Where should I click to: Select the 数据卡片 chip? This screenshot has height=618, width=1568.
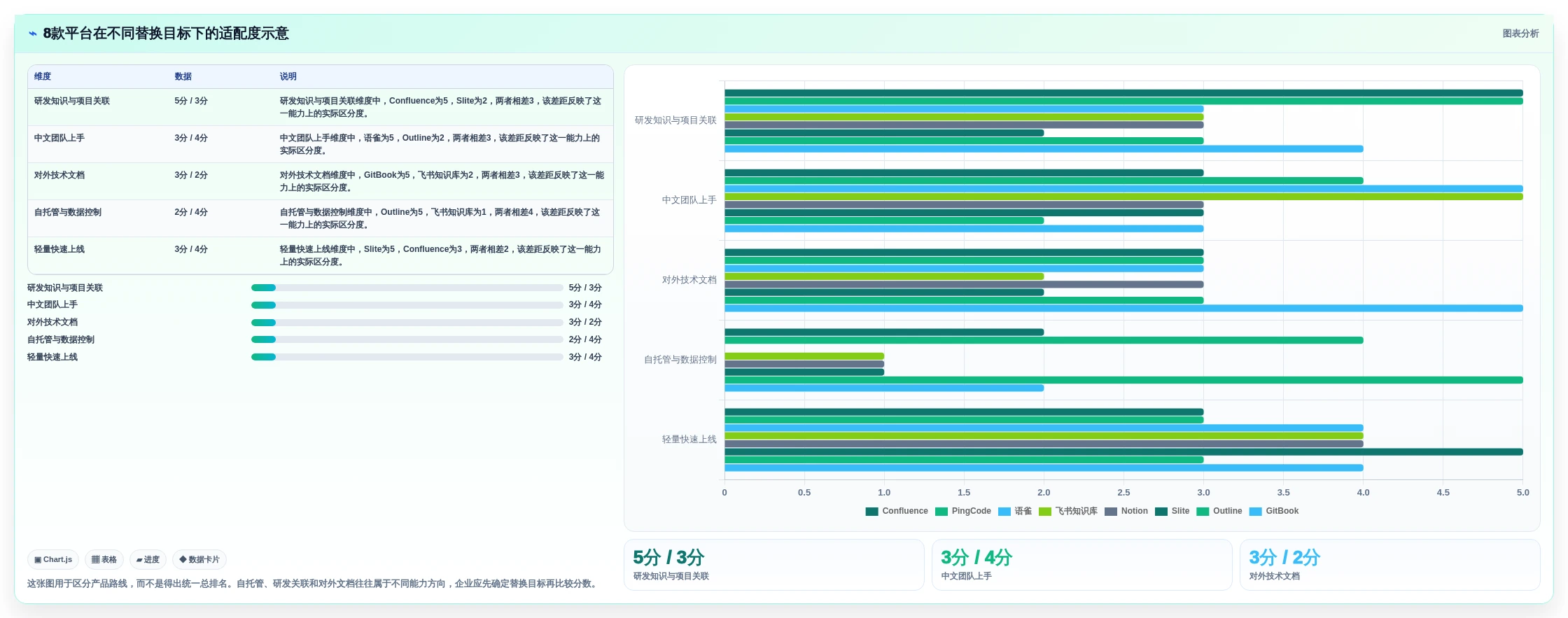coord(199,560)
